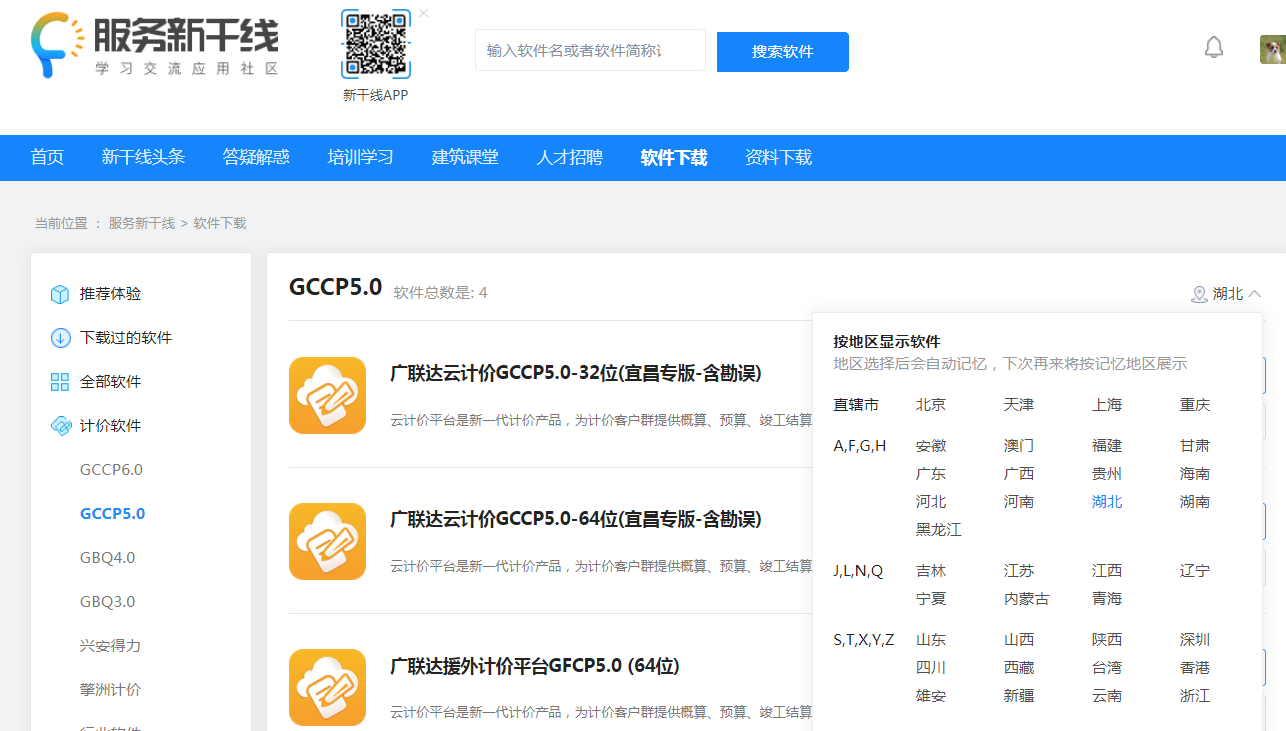Choose 深圳 in the region list
This screenshot has height=731, width=1286.
click(x=1195, y=640)
